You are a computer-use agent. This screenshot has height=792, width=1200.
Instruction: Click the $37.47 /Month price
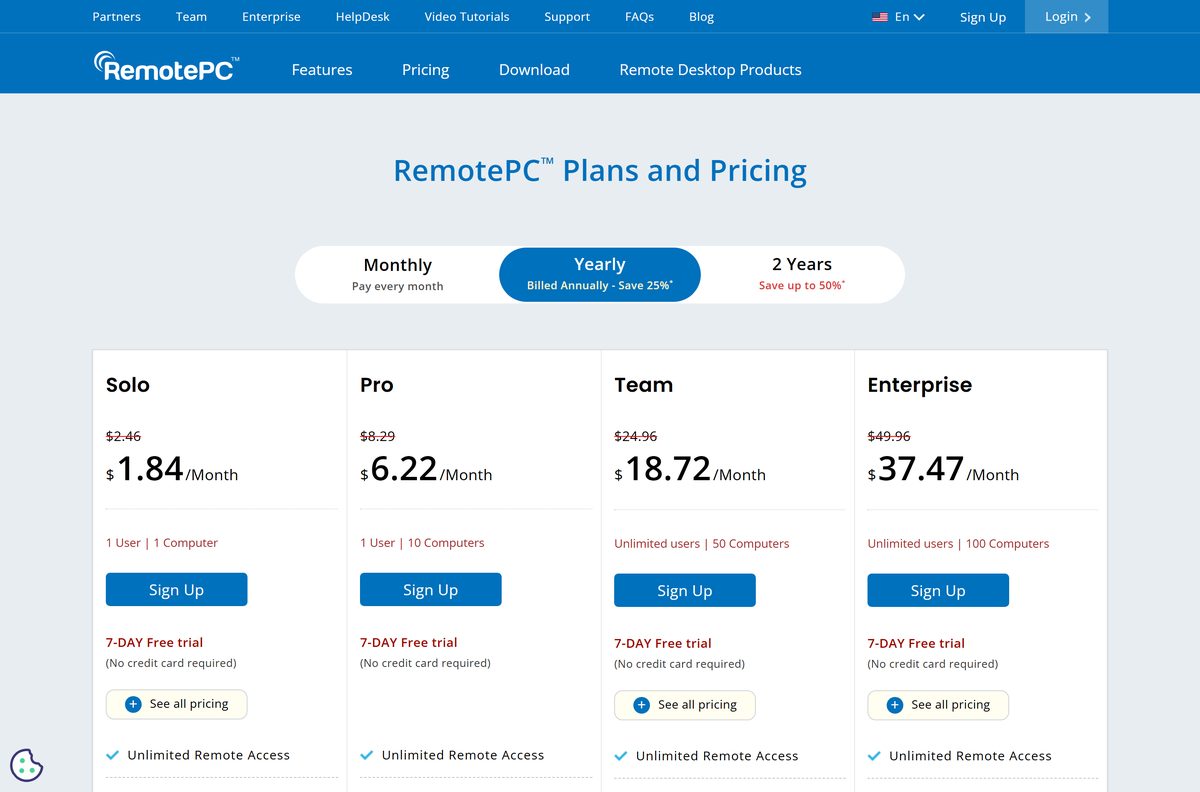(x=943, y=469)
